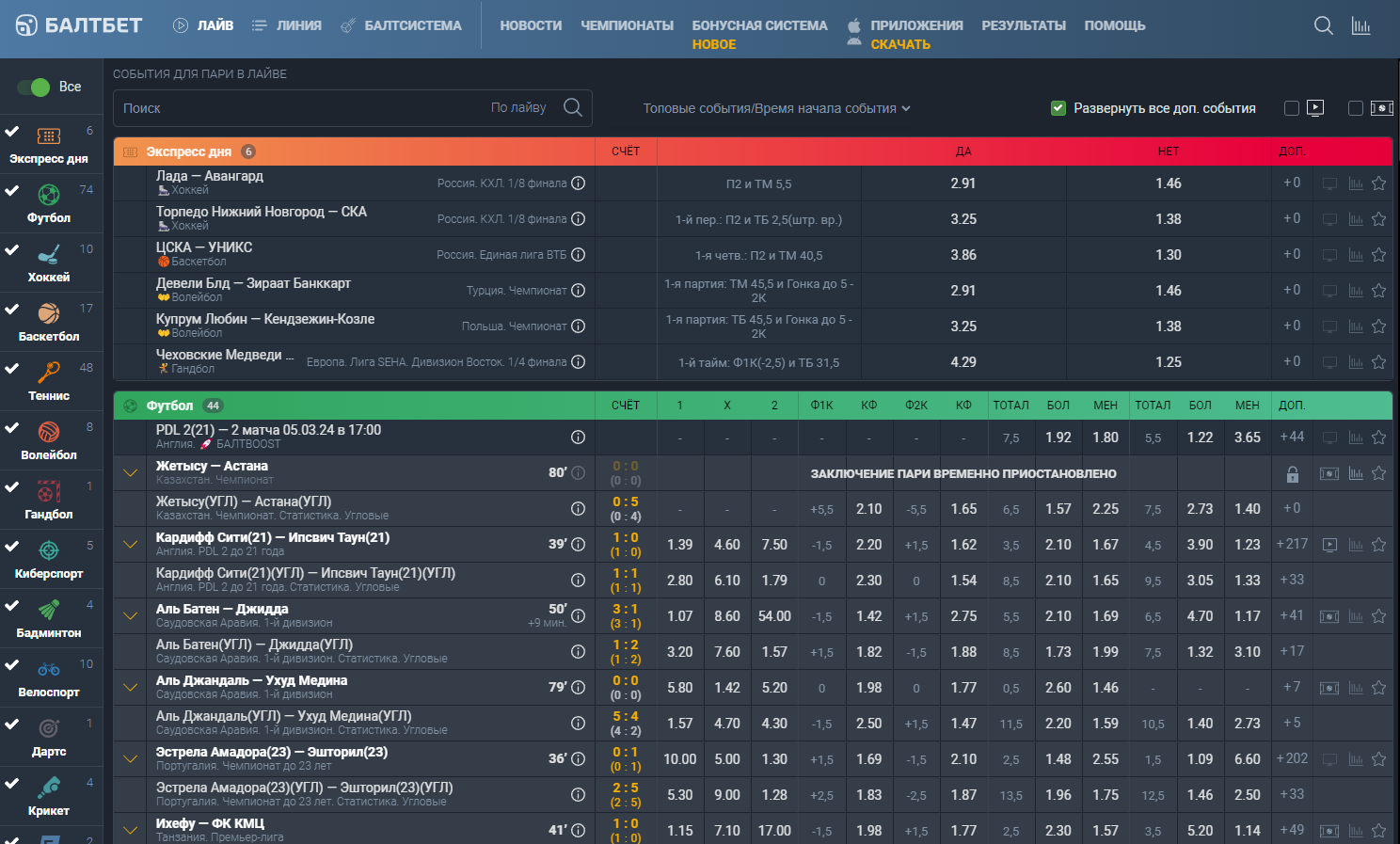Toggle checkmark next to Волейбол in sidebar
Viewport: 1400px width, 844px height.
pyautogui.click(x=12, y=427)
